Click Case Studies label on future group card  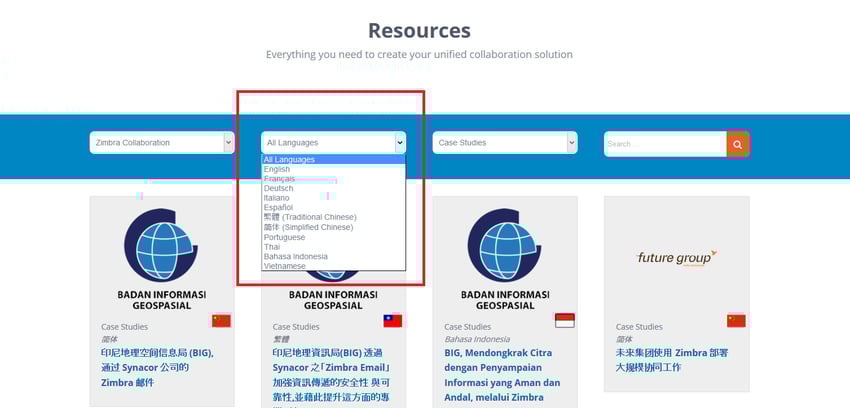coord(639,327)
